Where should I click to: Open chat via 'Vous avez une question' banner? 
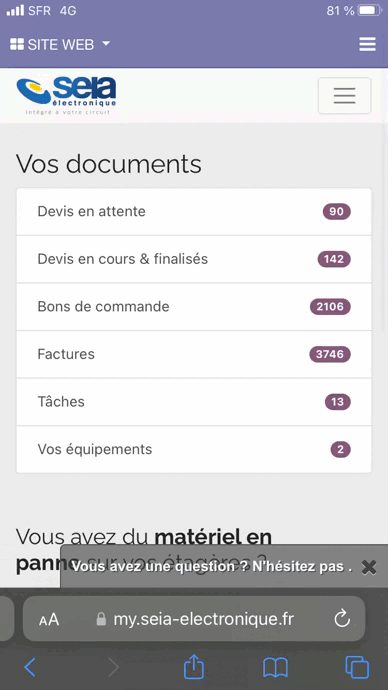click(212, 567)
